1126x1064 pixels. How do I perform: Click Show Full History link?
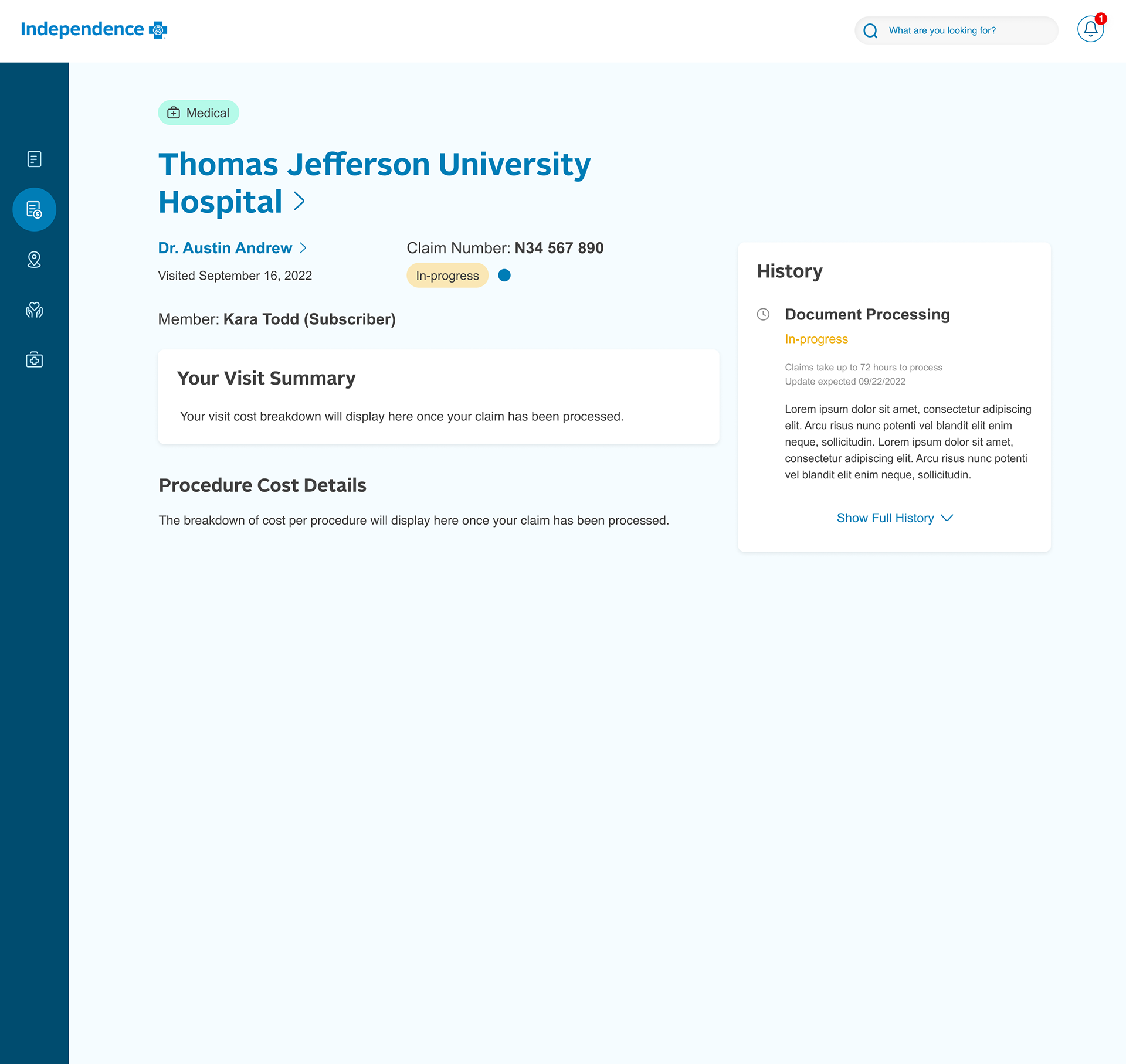tap(885, 518)
